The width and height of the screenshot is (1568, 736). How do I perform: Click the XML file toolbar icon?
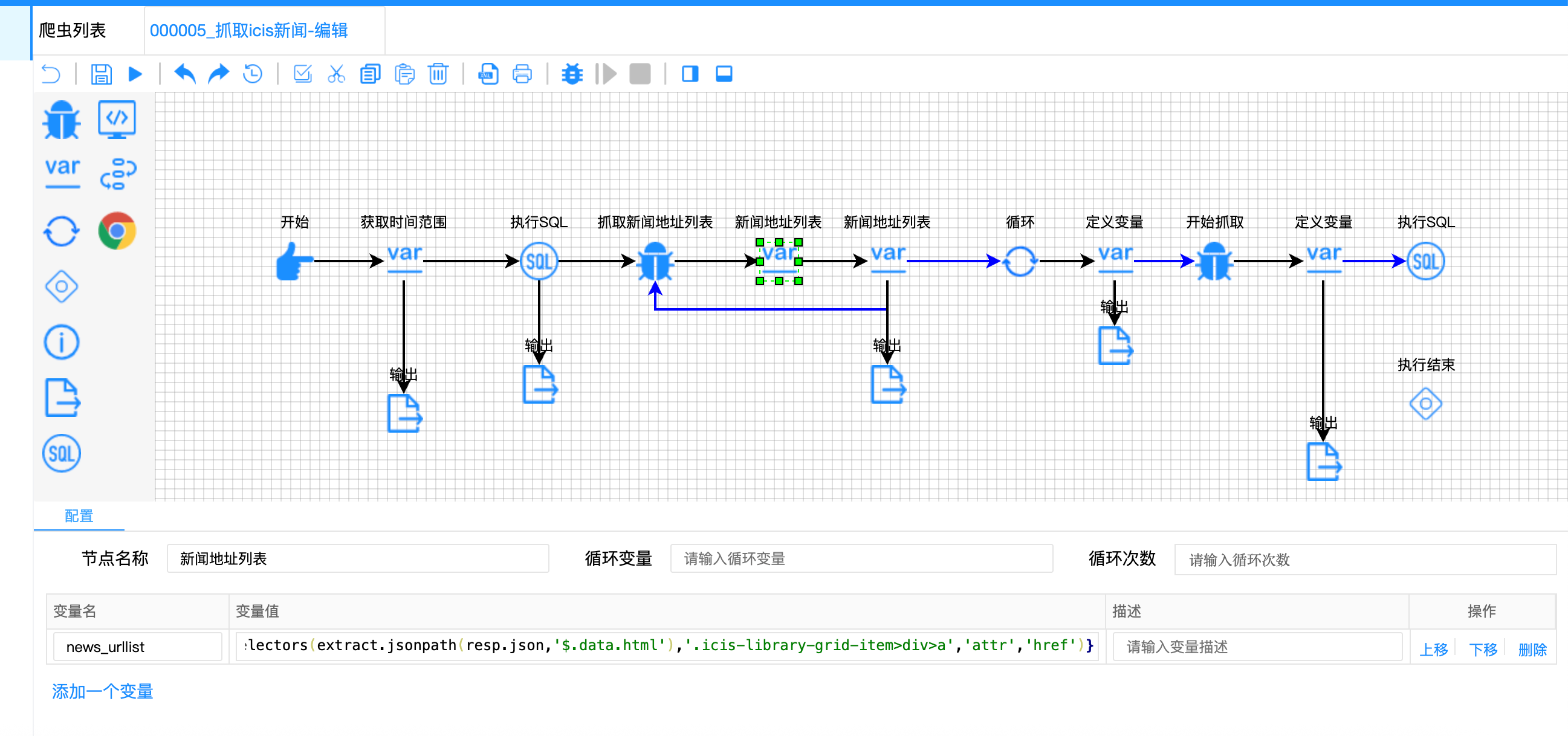coord(488,74)
